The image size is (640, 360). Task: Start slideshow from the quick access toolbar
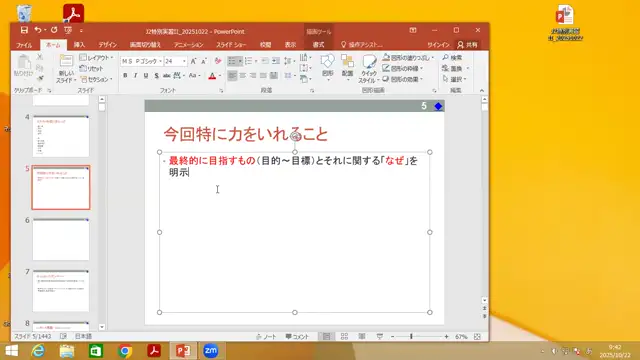pyautogui.click(x=68, y=30)
